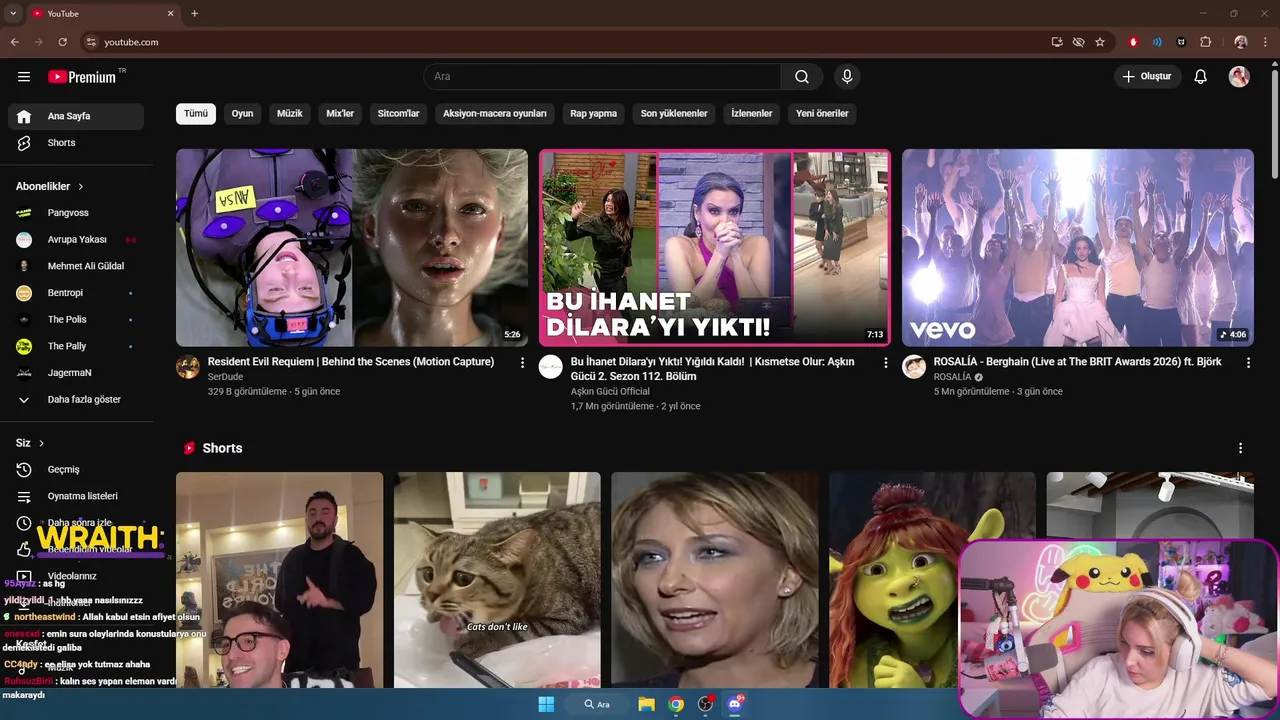
Task: Select the Oyun filter chip
Action: tap(242, 114)
